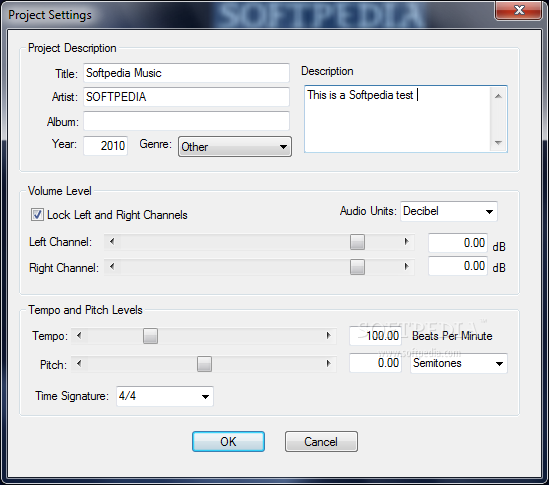This screenshot has height=485, width=549.
Task: Click Pitch slider left arrow
Action: pyautogui.click(x=79, y=363)
